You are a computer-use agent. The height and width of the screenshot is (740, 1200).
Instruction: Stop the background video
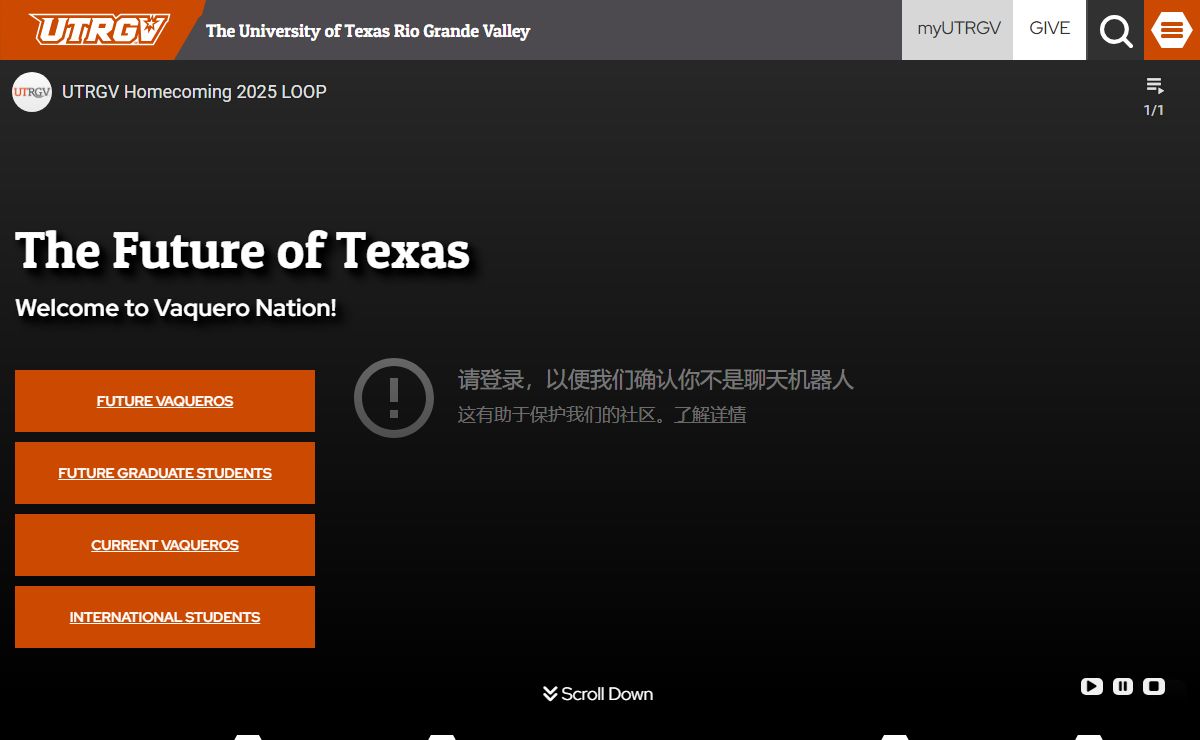click(1154, 686)
